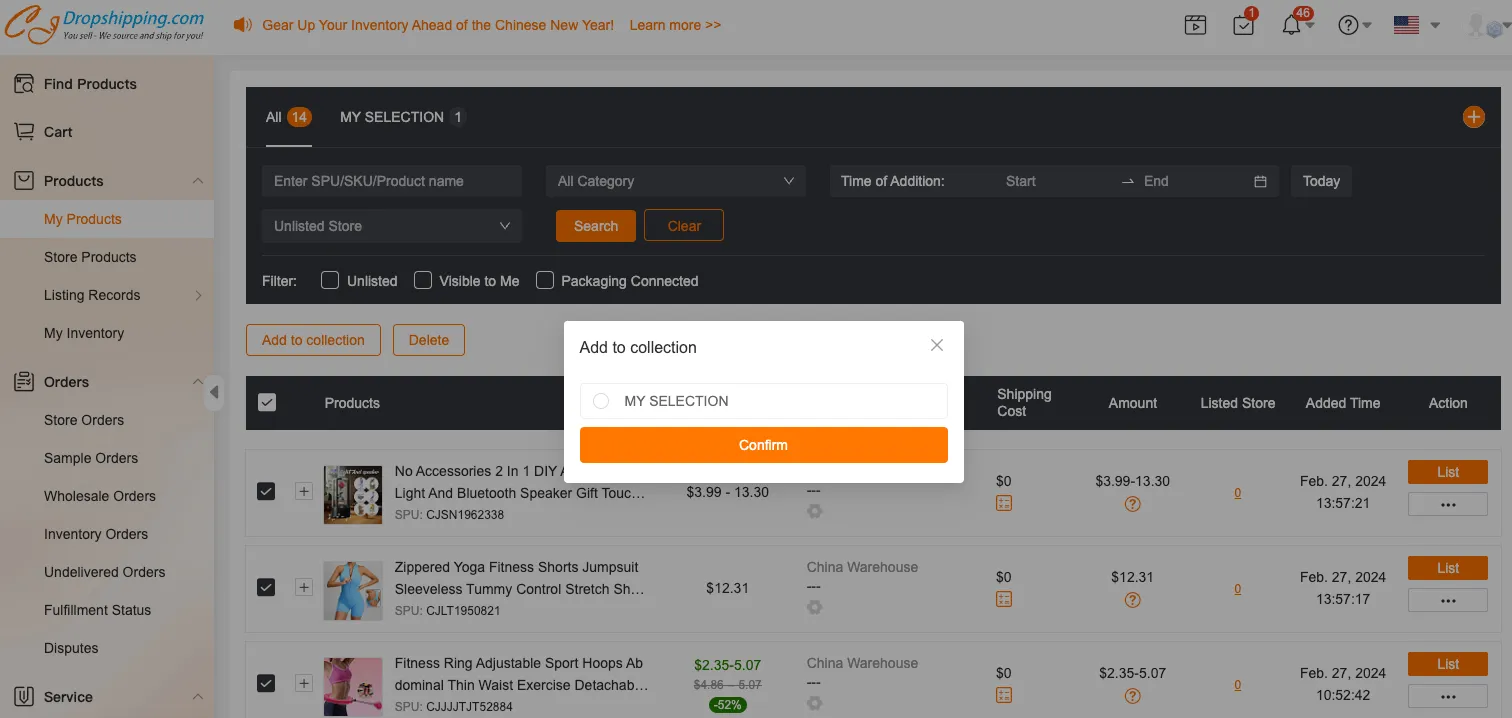This screenshot has height=718, width=1512.
Task: Select the MY SELECTION radio option
Action: pyautogui.click(x=601, y=401)
